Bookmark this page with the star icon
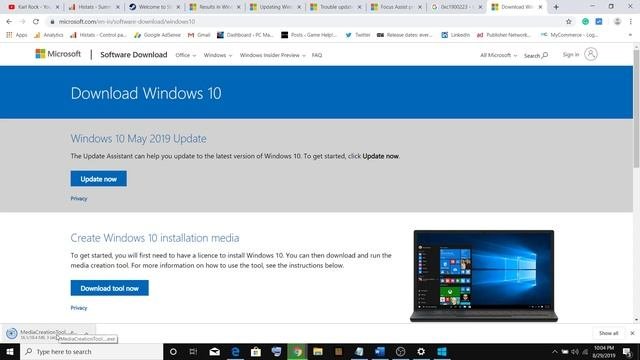The width and height of the screenshot is (640, 360). pyautogui.click(x=569, y=22)
